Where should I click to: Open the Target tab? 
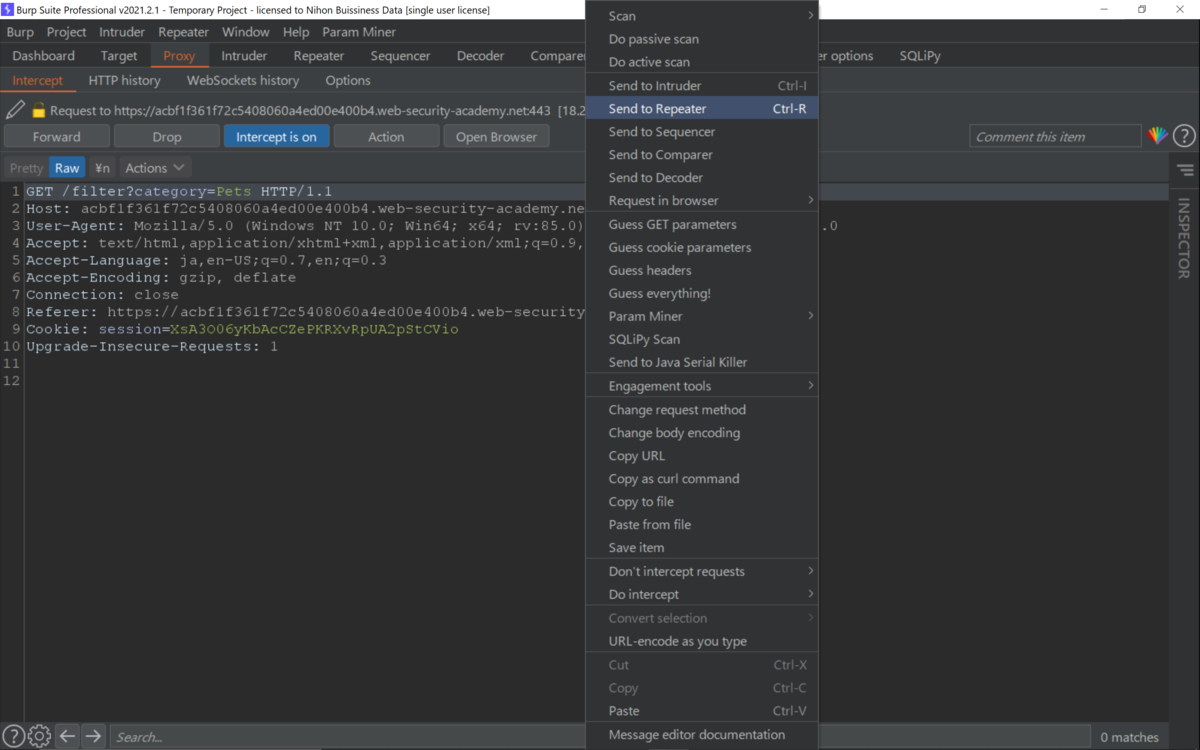tap(119, 56)
